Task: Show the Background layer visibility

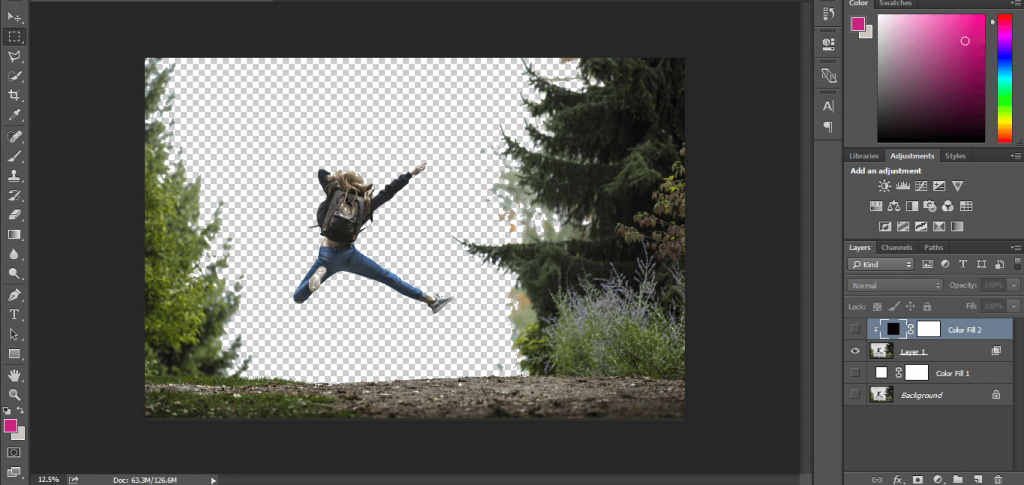Action: [x=855, y=394]
